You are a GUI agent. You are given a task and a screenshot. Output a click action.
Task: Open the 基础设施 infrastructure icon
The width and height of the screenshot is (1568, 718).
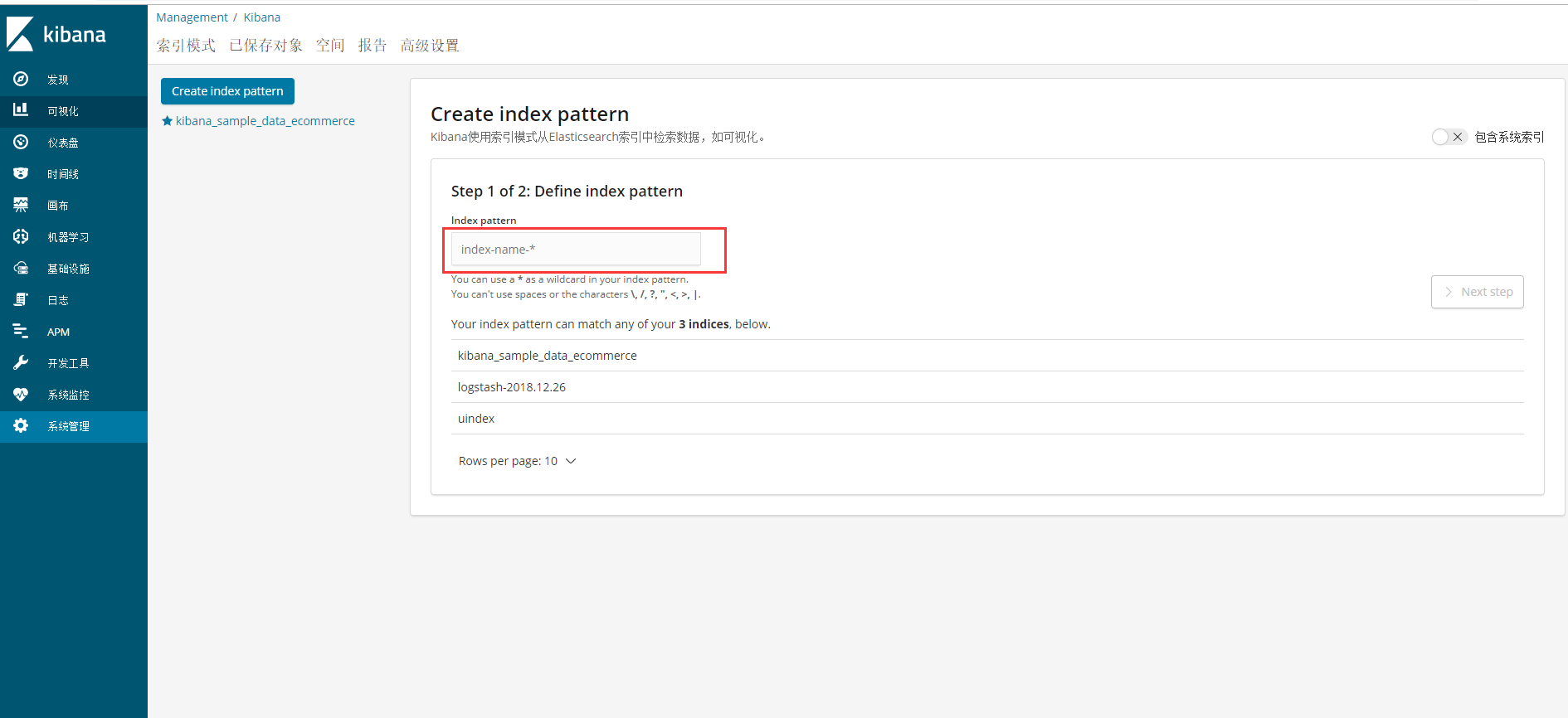[21, 268]
